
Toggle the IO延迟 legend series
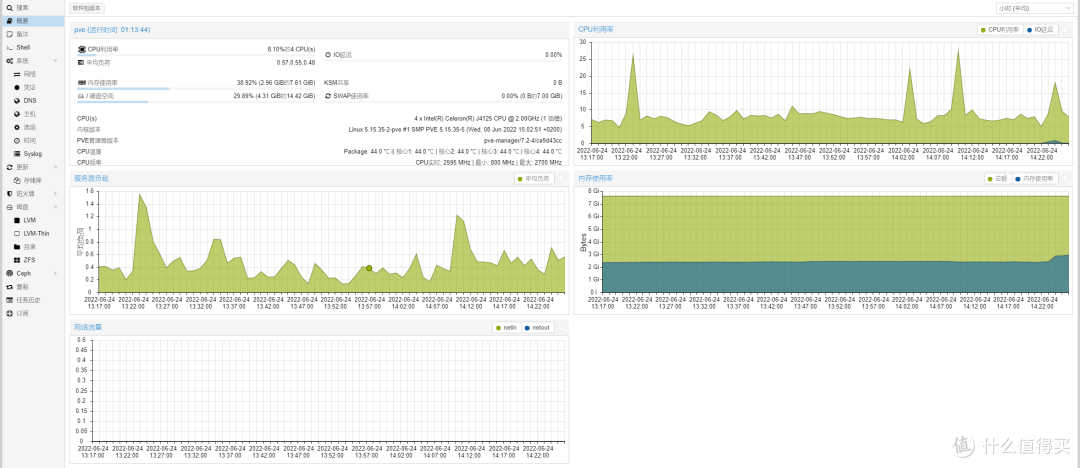1040,30
